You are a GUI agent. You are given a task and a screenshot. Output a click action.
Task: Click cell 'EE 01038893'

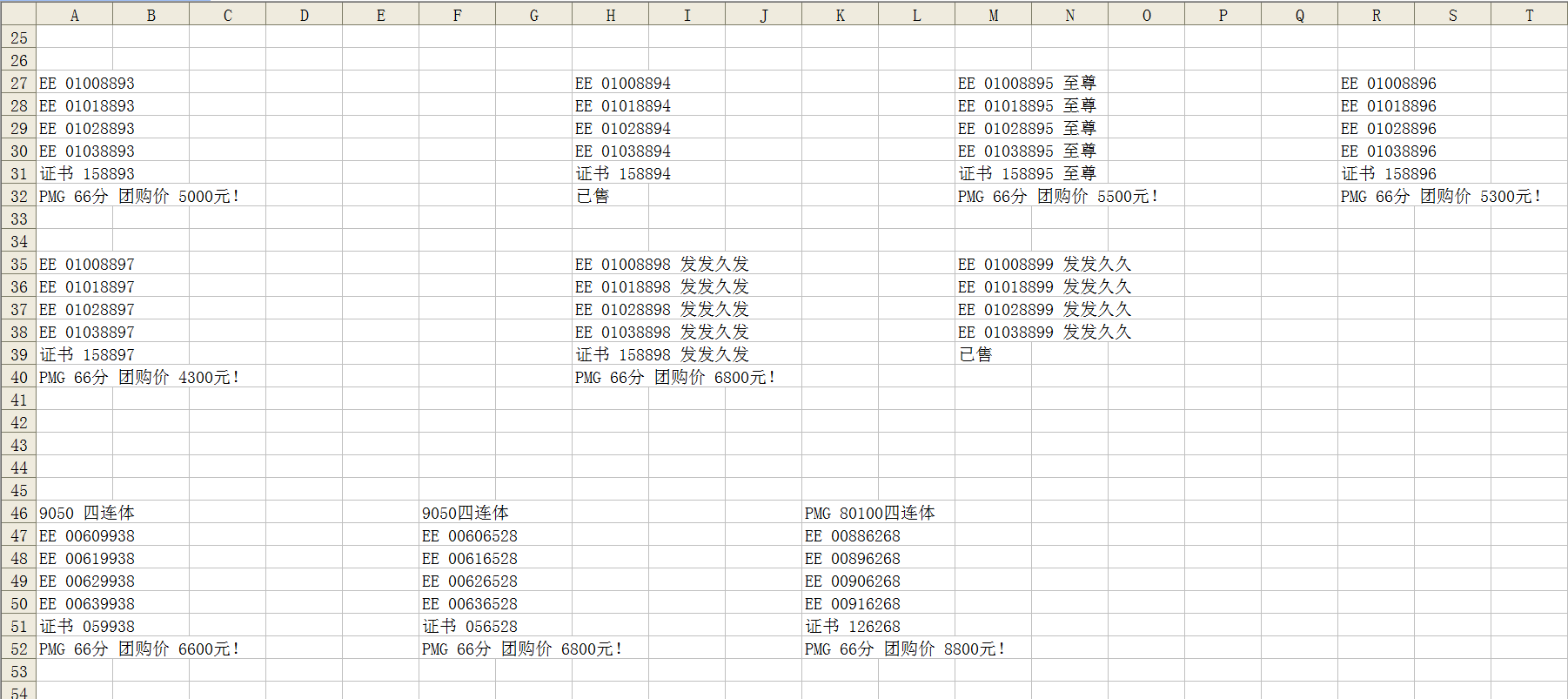pos(87,151)
